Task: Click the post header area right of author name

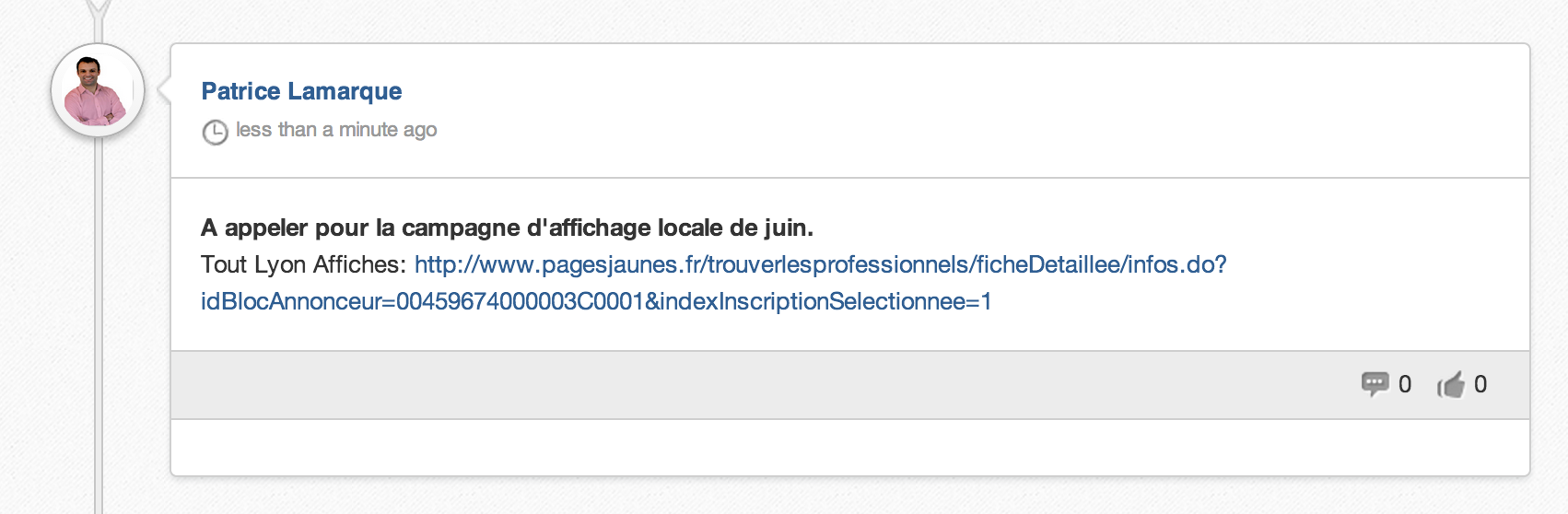Action: pyautogui.click(x=958, y=111)
